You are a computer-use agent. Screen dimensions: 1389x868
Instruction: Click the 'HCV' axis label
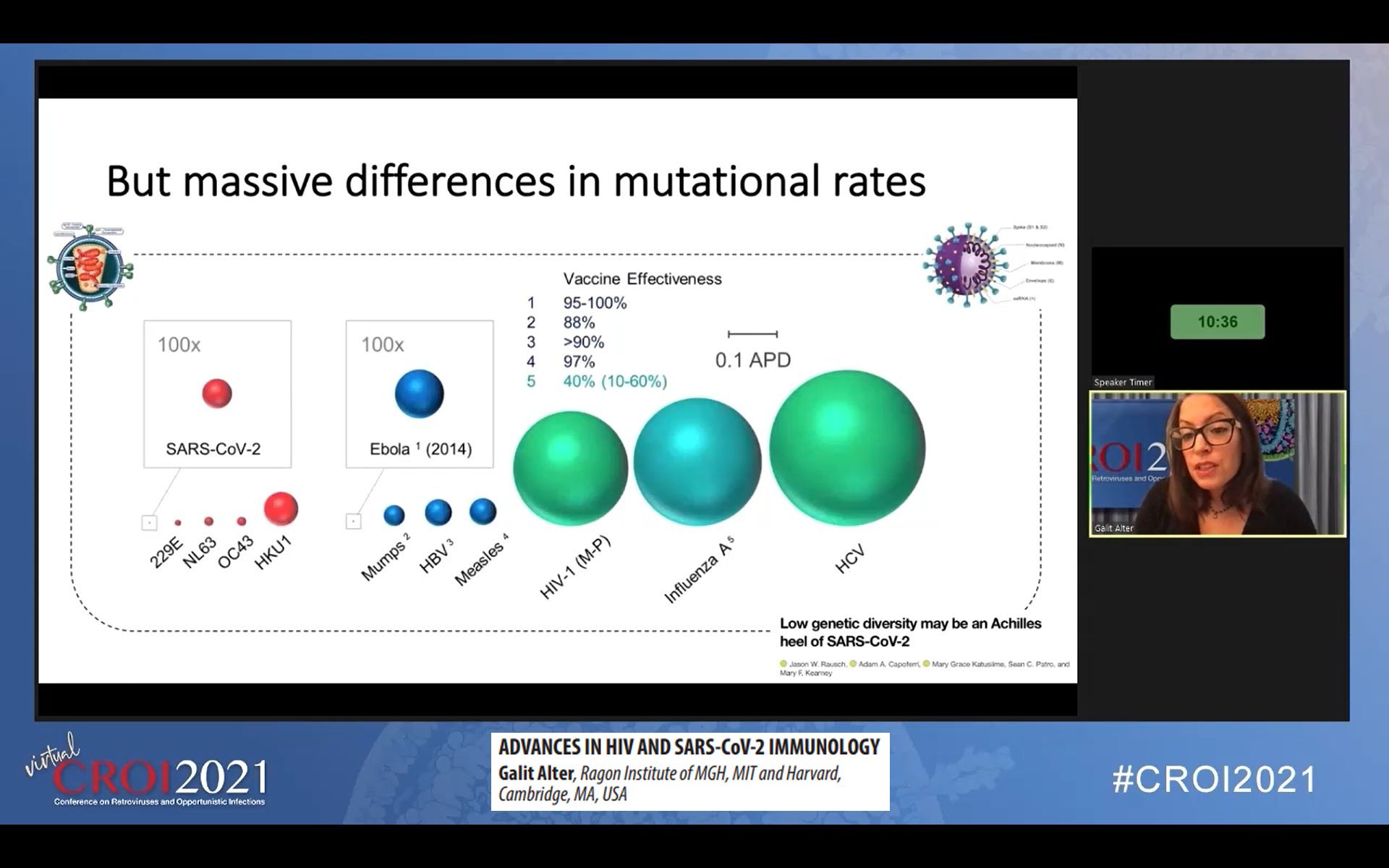point(849,560)
